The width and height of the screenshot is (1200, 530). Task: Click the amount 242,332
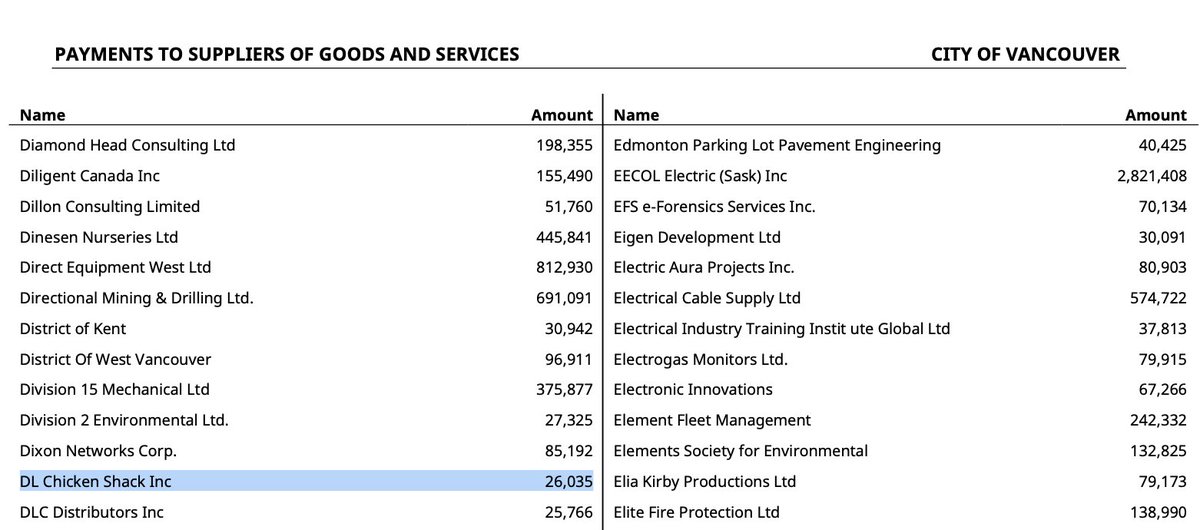(x=1158, y=420)
